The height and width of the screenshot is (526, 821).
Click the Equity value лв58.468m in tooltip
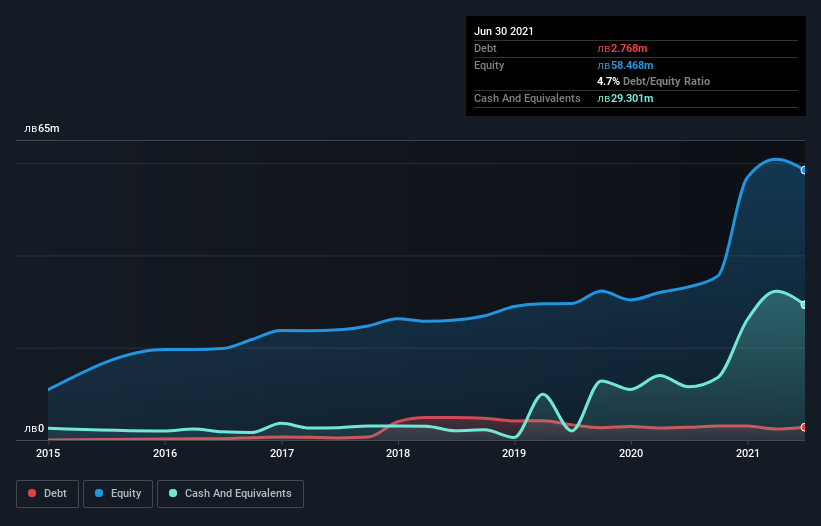coord(625,65)
